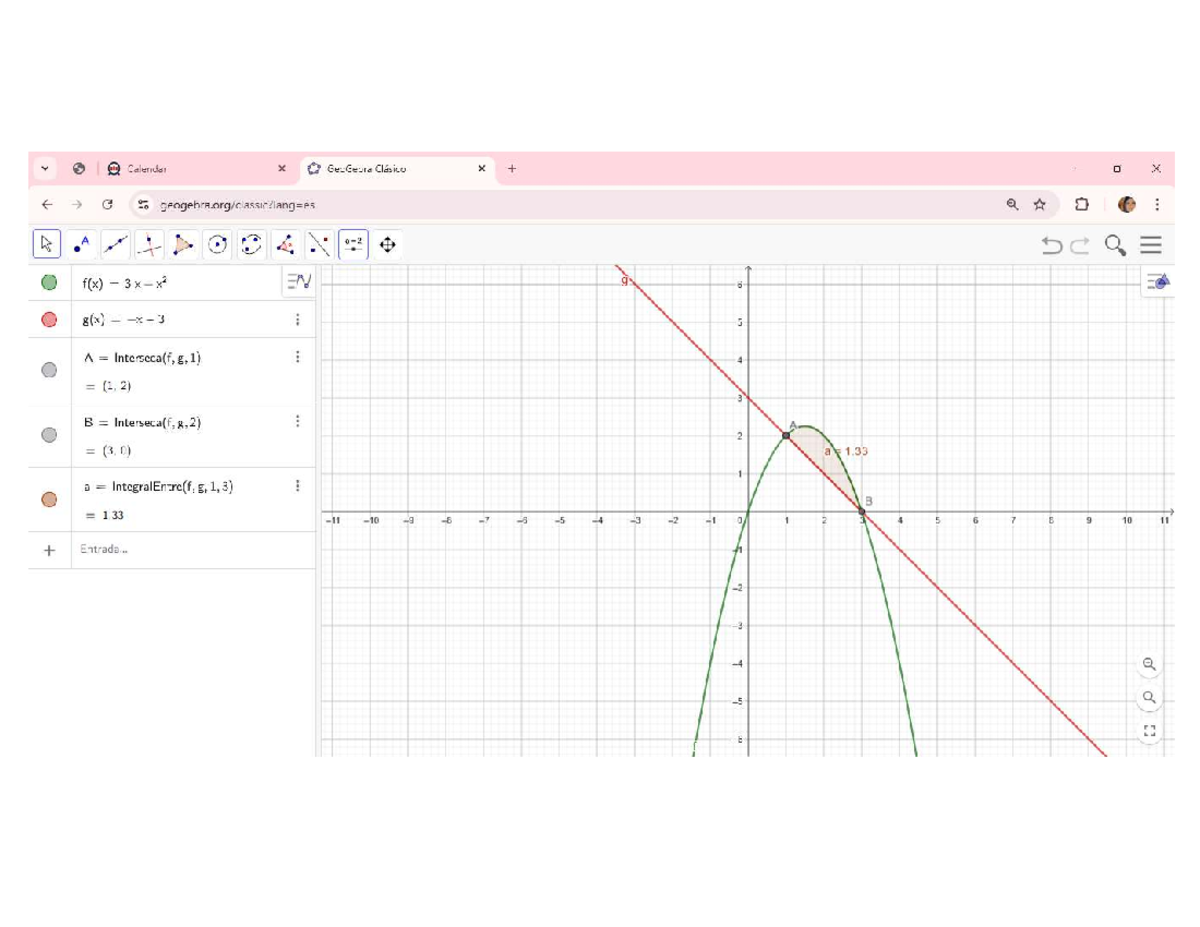This screenshot has width=1200, height=927.
Task: Open the three-dot menu of IntegralEntre
Action: 297,485
